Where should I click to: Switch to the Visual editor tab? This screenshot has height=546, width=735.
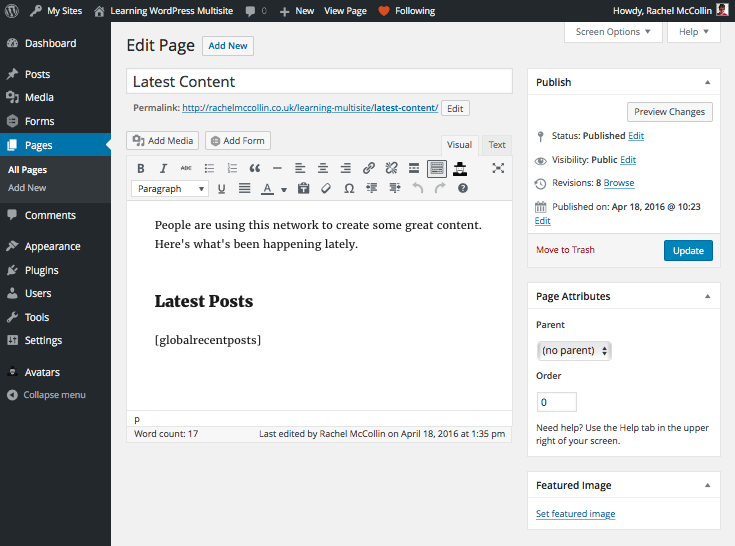coord(459,145)
